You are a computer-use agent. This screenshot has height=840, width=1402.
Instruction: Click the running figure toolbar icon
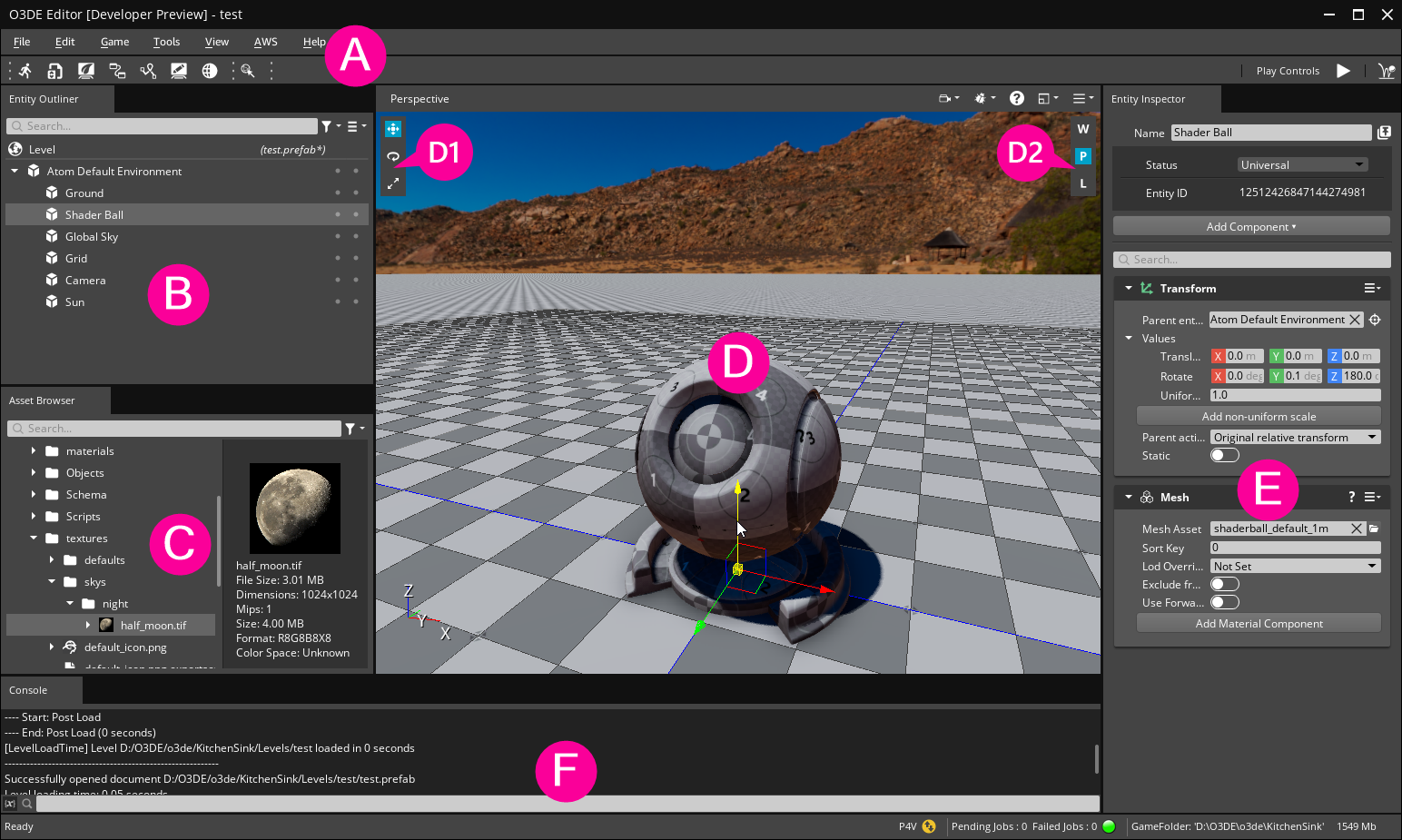click(25, 71)
